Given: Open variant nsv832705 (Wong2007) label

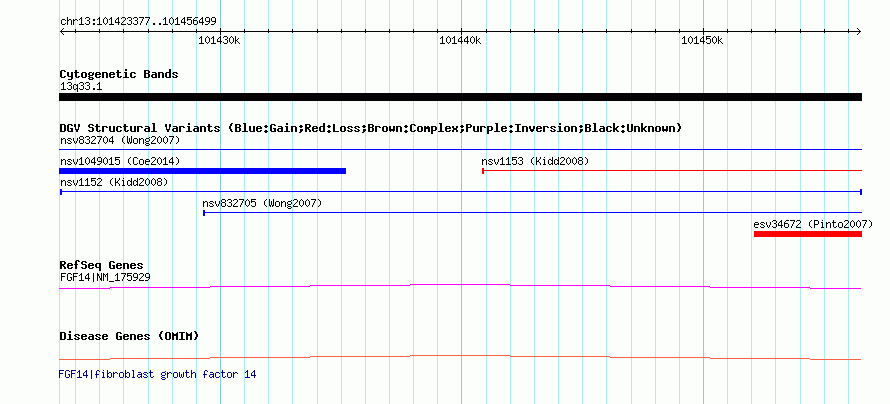Looking at the screenshot, I should (x=262, y=203).
